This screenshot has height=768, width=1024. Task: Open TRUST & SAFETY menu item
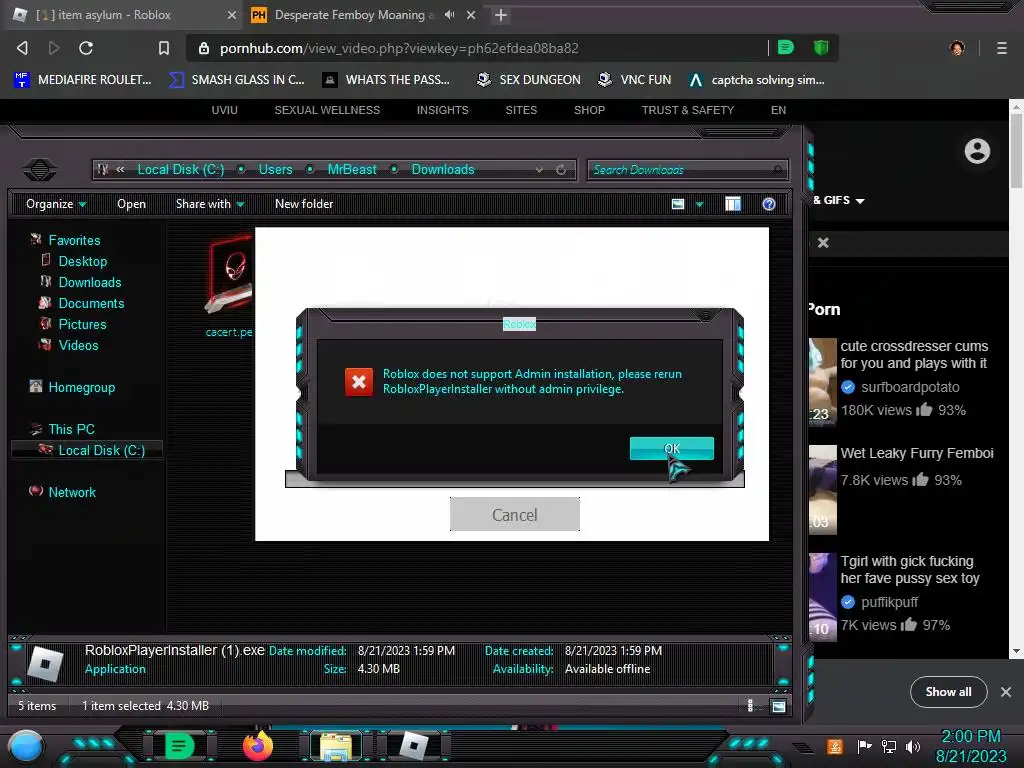tap(688, 110)
